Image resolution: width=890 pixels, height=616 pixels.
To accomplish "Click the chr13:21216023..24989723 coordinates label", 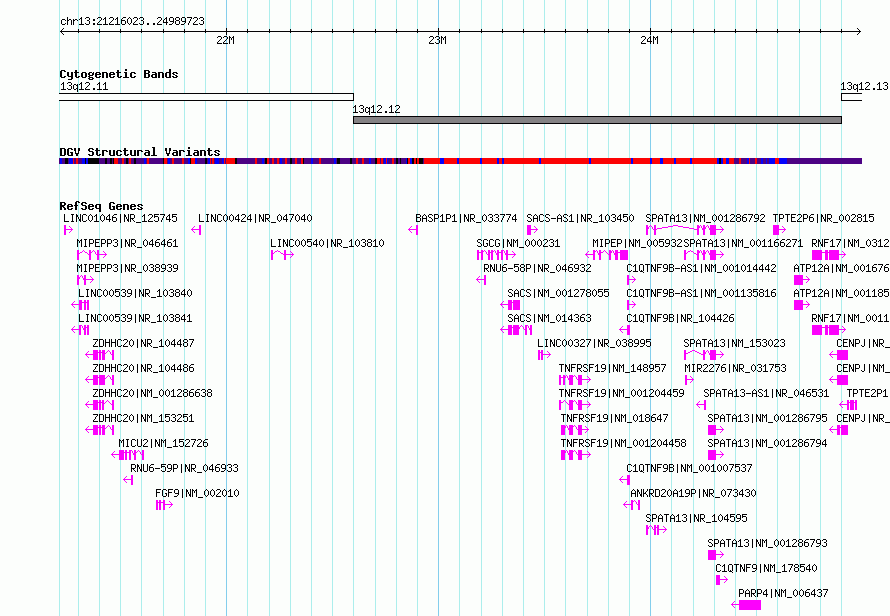I will [132, 22].
